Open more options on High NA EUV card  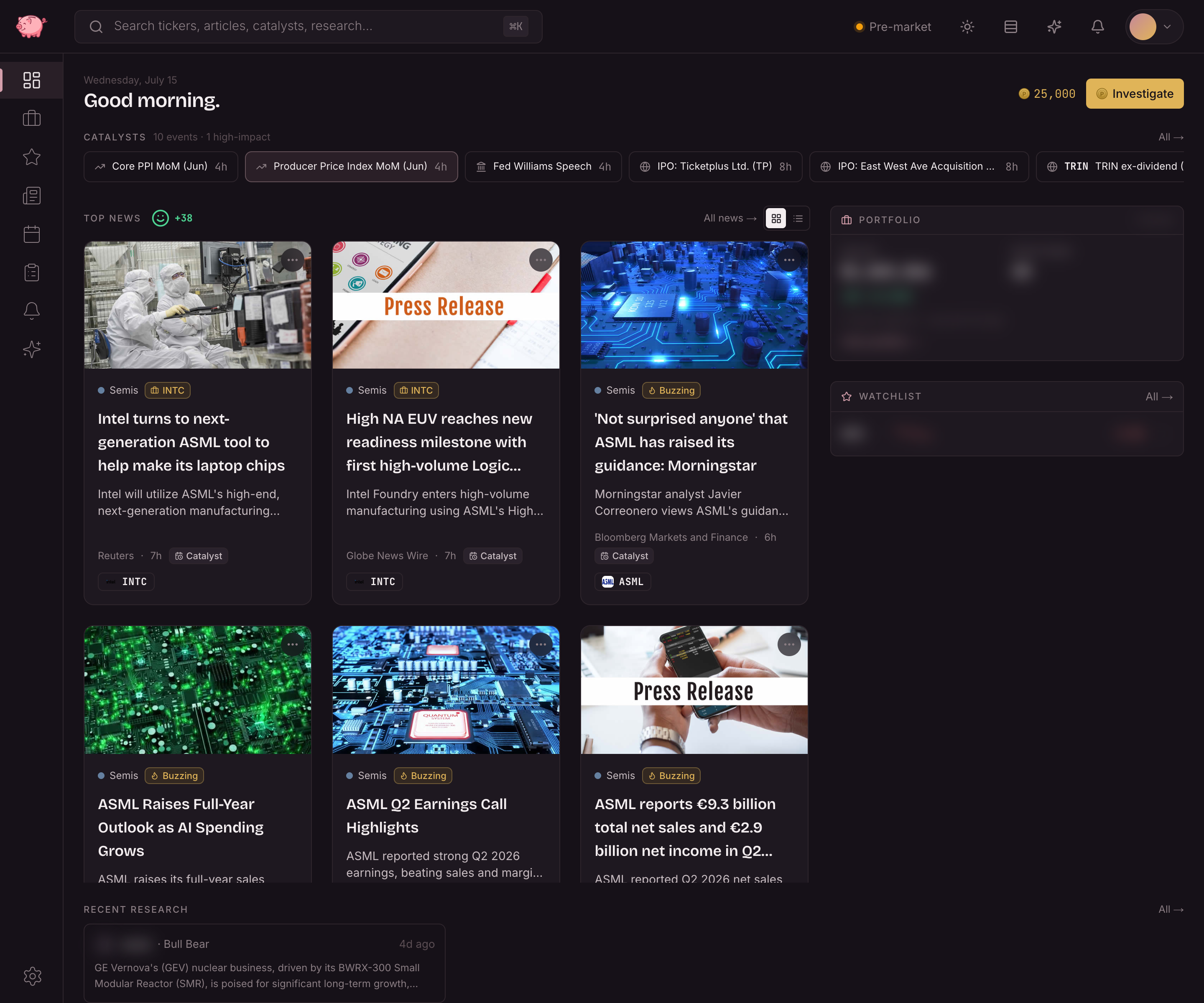pyautogui.click(x=541, y=260)
